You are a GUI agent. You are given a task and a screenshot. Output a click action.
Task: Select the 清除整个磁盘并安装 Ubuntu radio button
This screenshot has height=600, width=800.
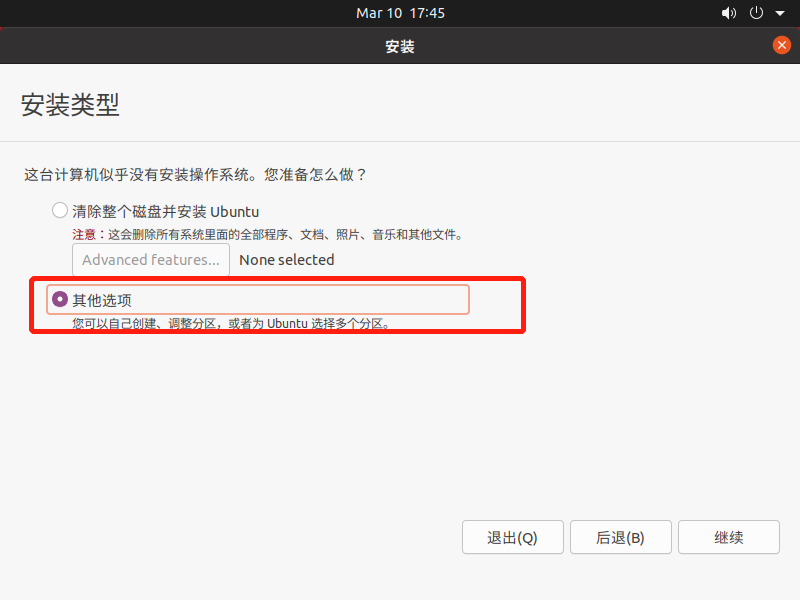point(59,210)
